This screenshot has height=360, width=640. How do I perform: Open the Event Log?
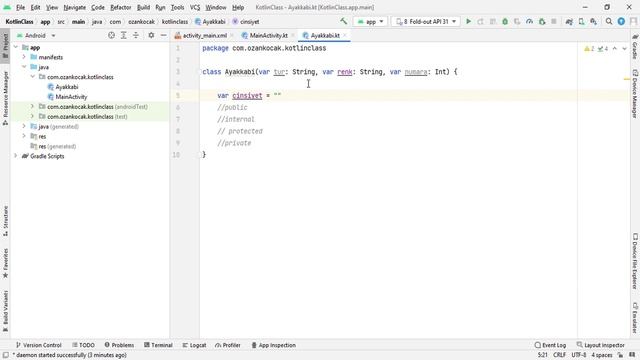(x=550, y=345)
